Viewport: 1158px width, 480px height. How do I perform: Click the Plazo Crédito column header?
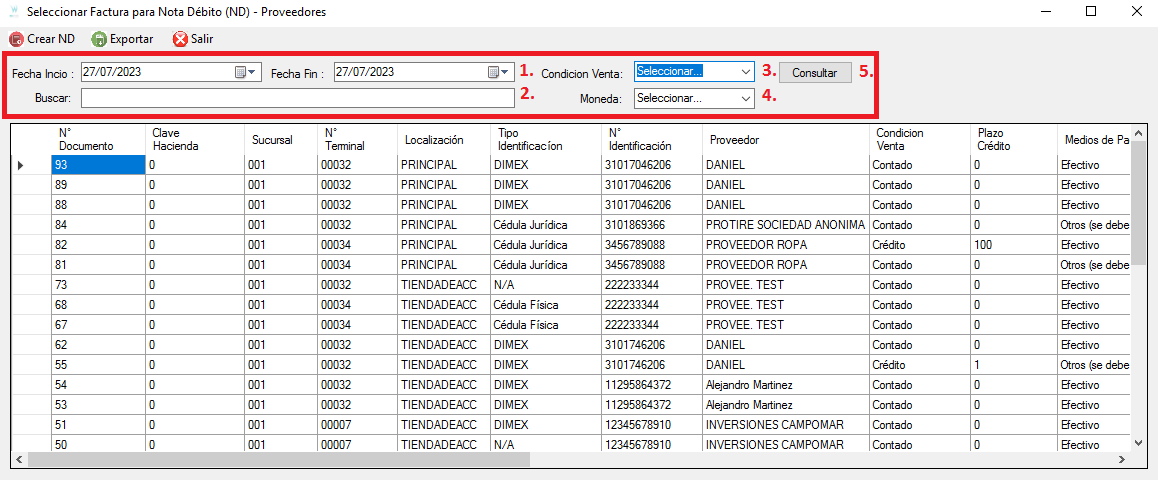click(1013, 140)
